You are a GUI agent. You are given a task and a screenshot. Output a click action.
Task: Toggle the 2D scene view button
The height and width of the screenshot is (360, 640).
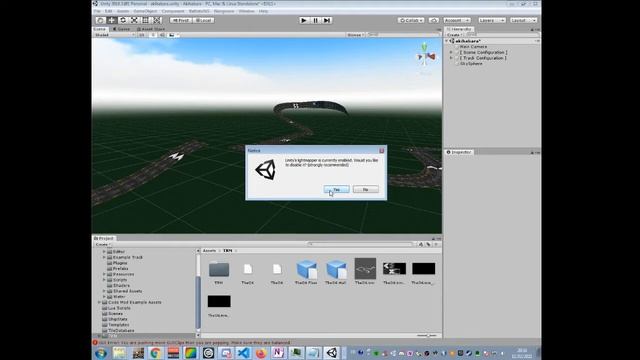tap(142, 35)
